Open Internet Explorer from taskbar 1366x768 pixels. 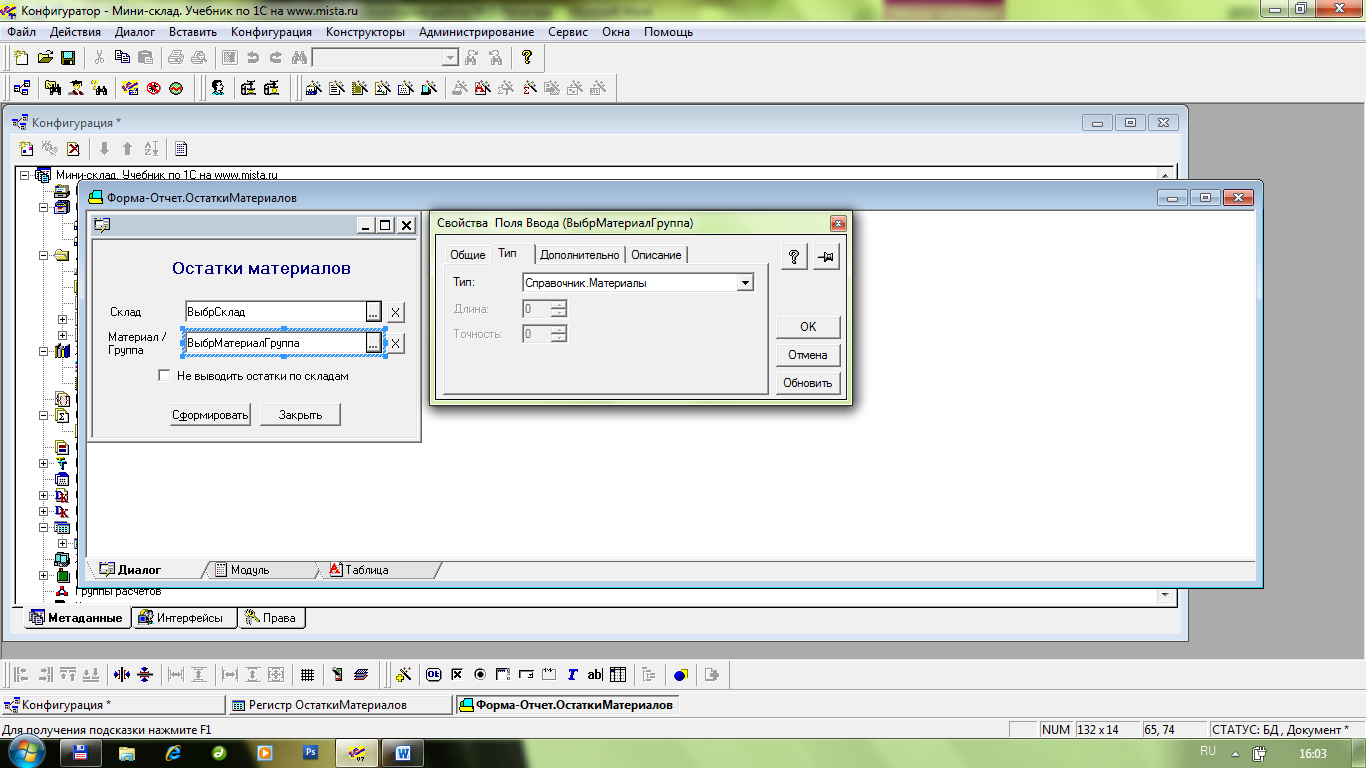coord(172,752)
